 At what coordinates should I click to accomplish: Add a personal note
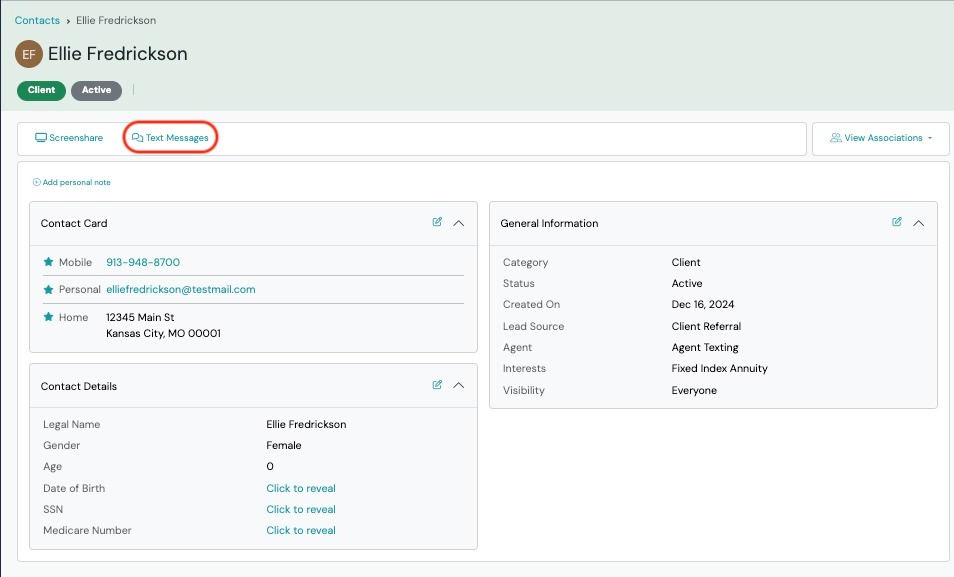pos(72,182)
